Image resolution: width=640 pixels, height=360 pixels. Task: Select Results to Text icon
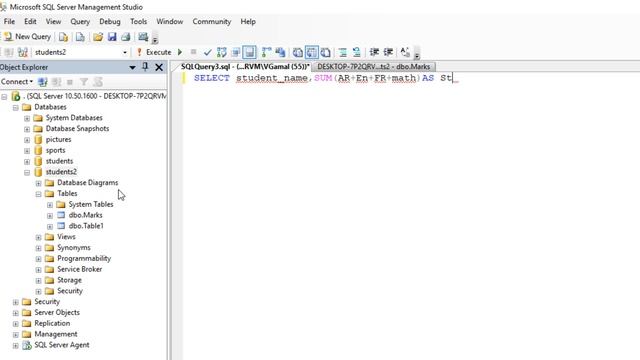[298, 52]
